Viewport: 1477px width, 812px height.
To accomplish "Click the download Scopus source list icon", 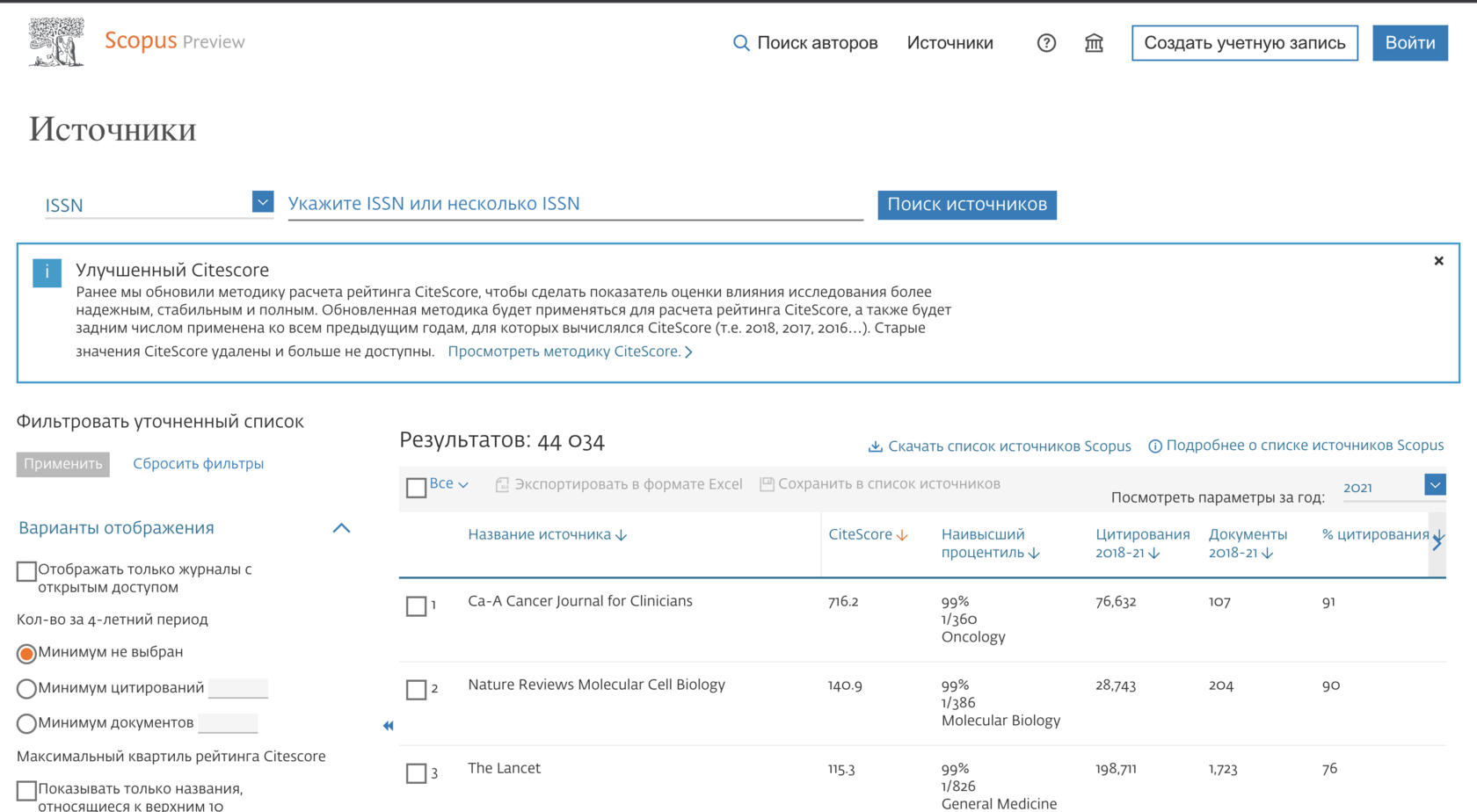I will (x=876, y=446).
